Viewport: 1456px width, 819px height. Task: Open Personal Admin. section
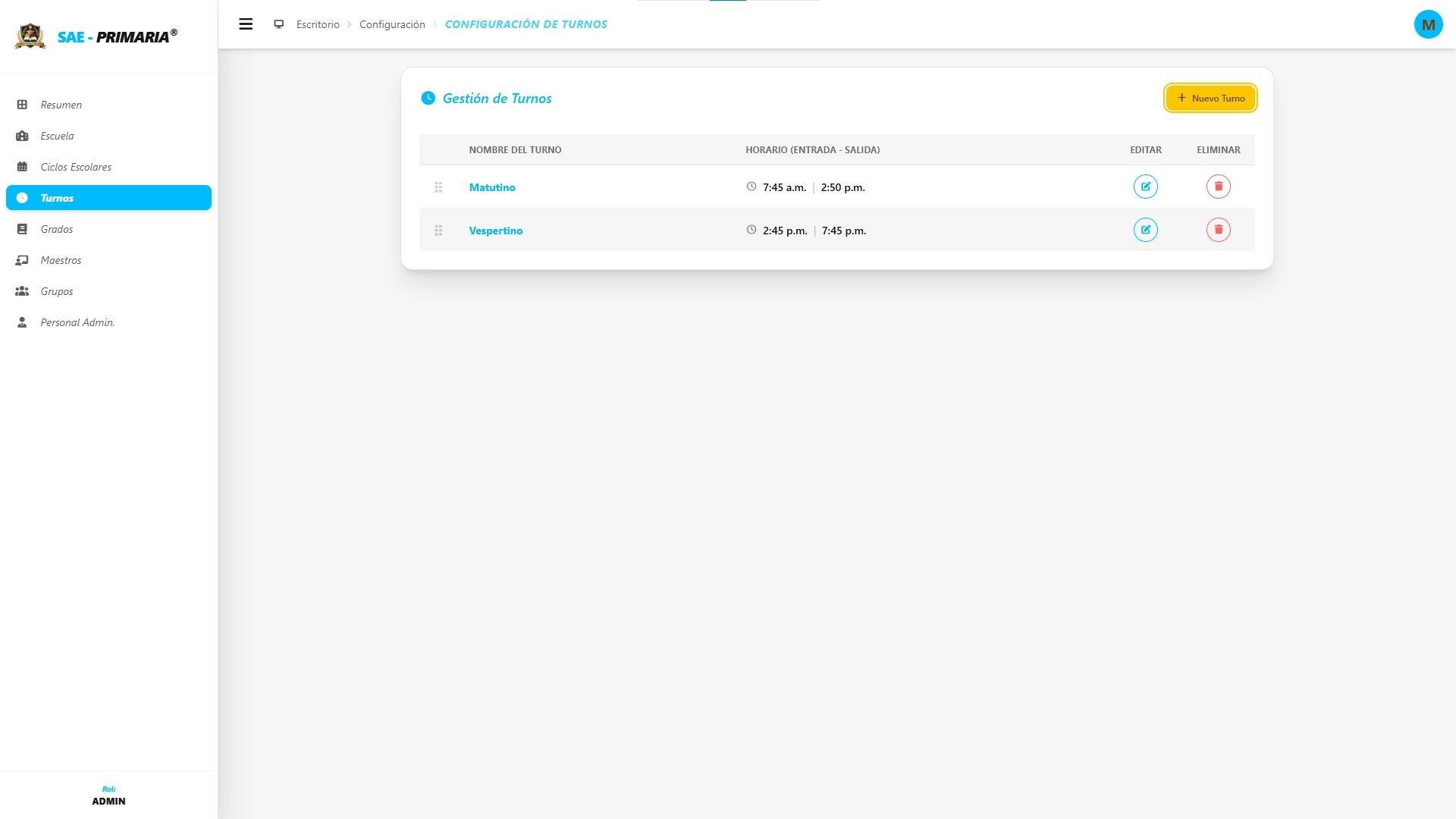tap(77, 322)
